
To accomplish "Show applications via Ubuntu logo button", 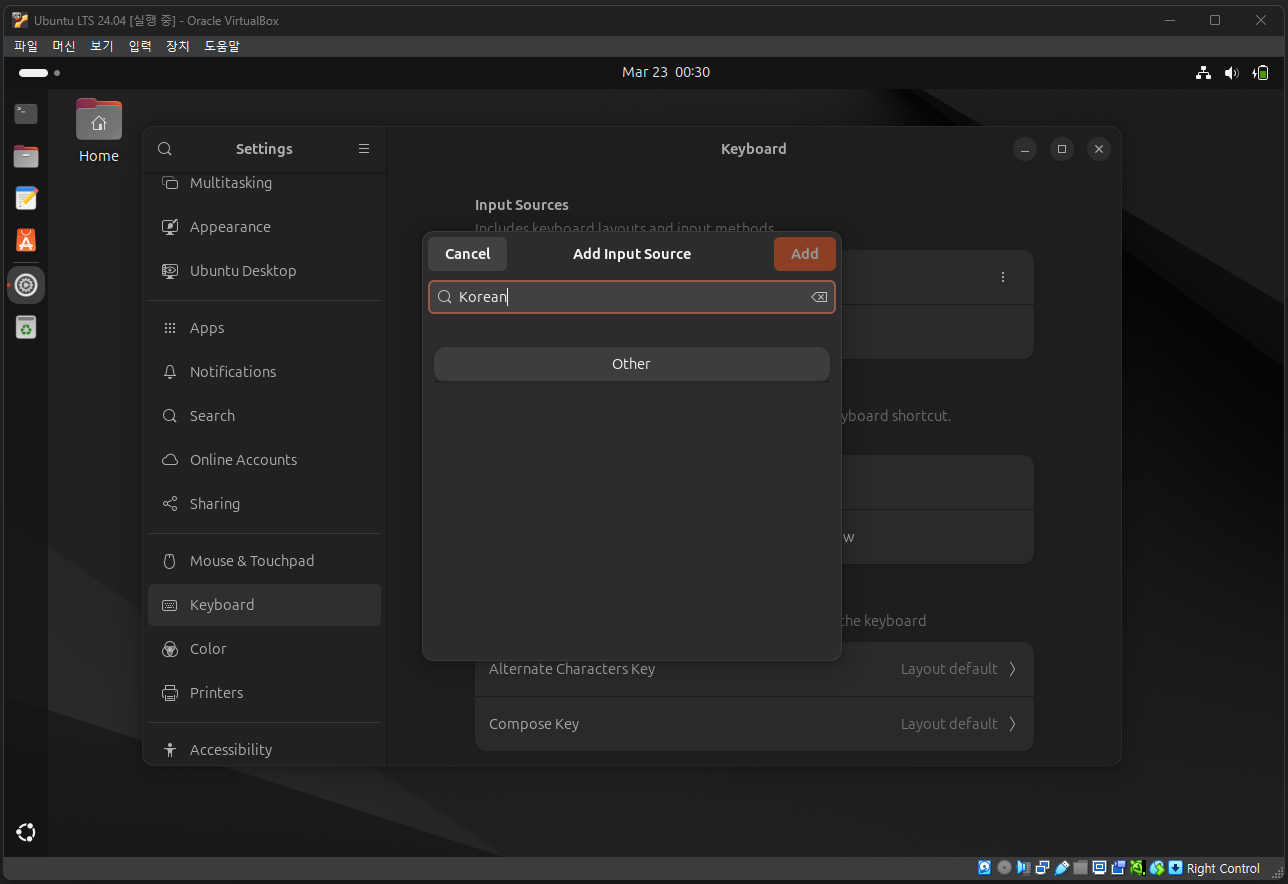I will 26,832.
